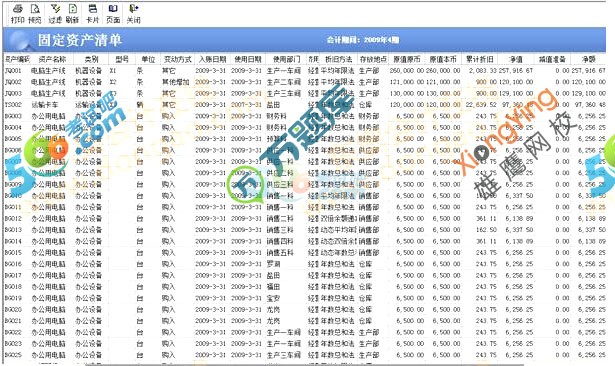
Task: Click the 刷新 refresh icon
Action: coord(73,14)
